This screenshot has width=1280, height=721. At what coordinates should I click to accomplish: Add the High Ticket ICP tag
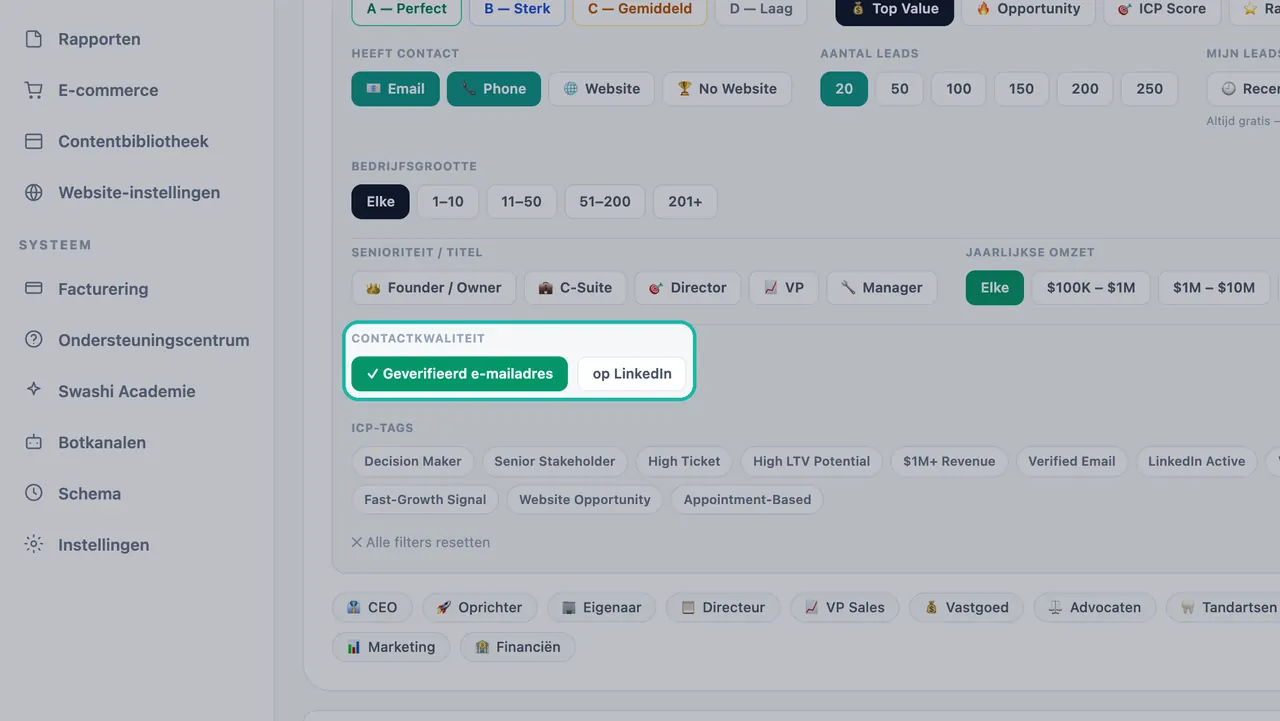coord(684,462)
